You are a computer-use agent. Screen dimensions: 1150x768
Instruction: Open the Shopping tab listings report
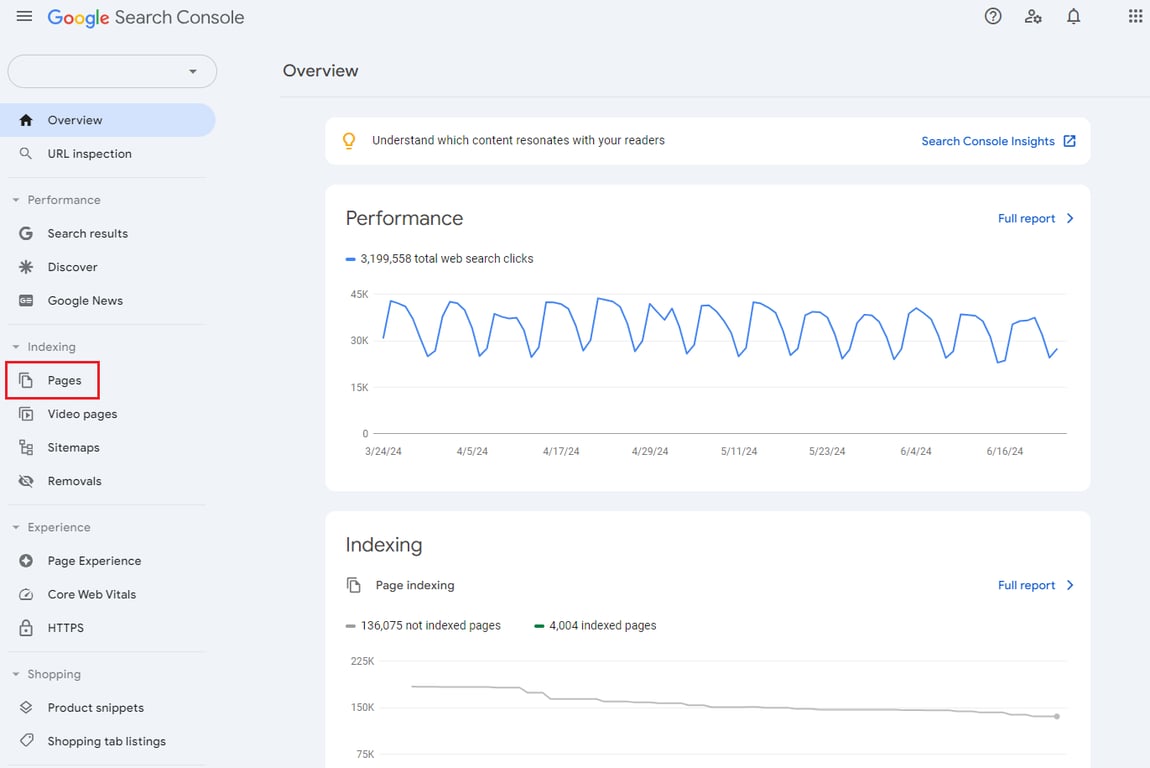click(x=105, y=740)
